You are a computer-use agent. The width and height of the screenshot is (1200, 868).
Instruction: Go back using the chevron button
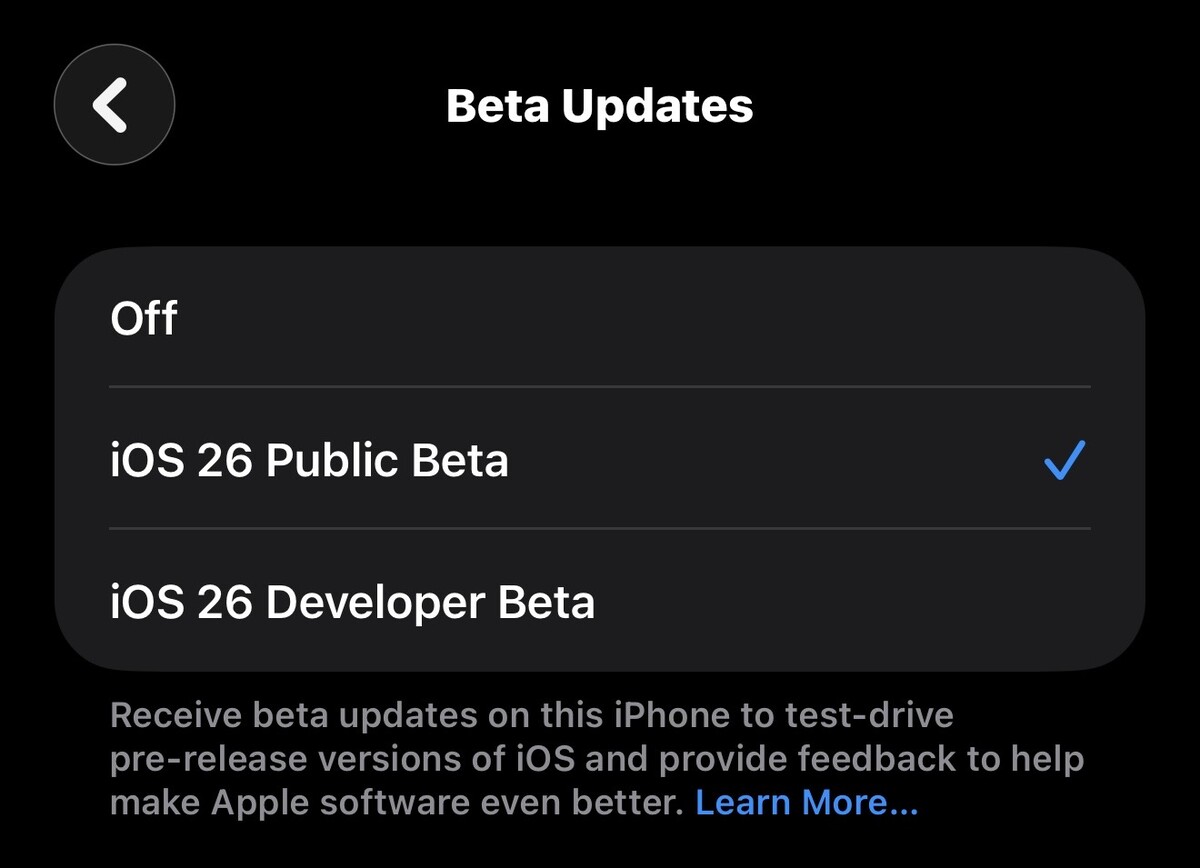114,105
